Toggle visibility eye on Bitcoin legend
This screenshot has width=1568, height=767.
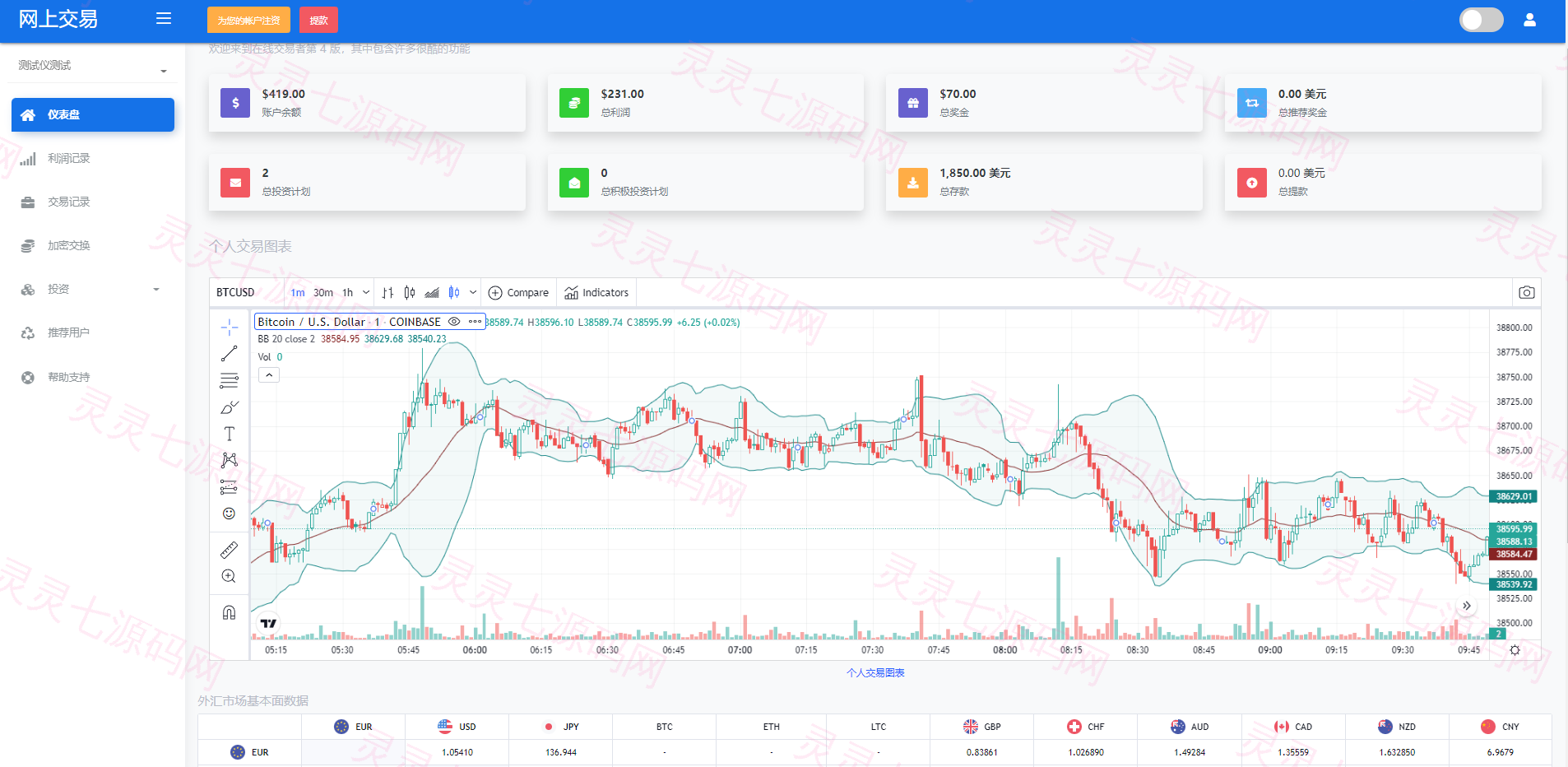coord(454,322)
